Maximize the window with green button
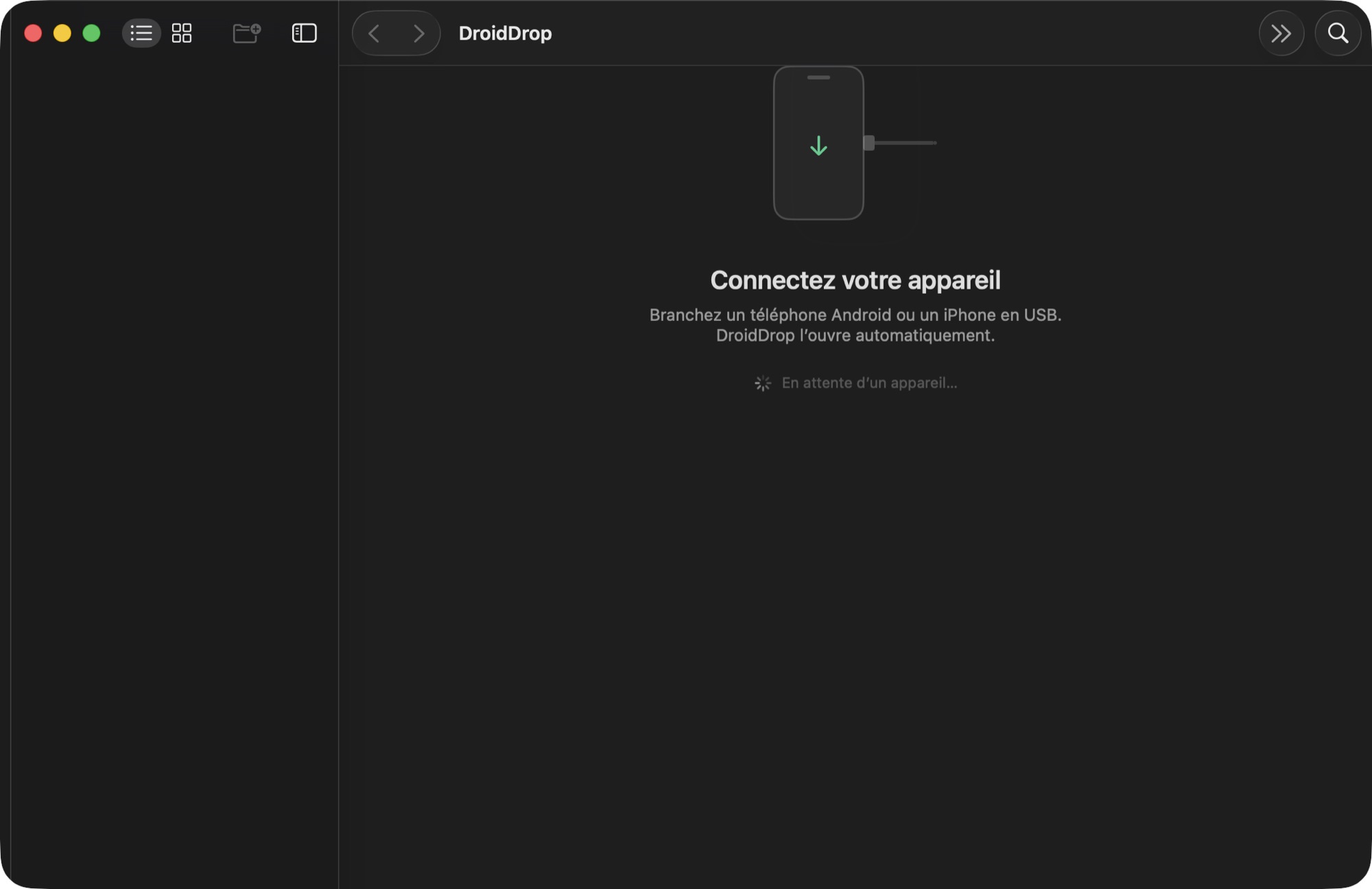 click(x=91, y=33)
